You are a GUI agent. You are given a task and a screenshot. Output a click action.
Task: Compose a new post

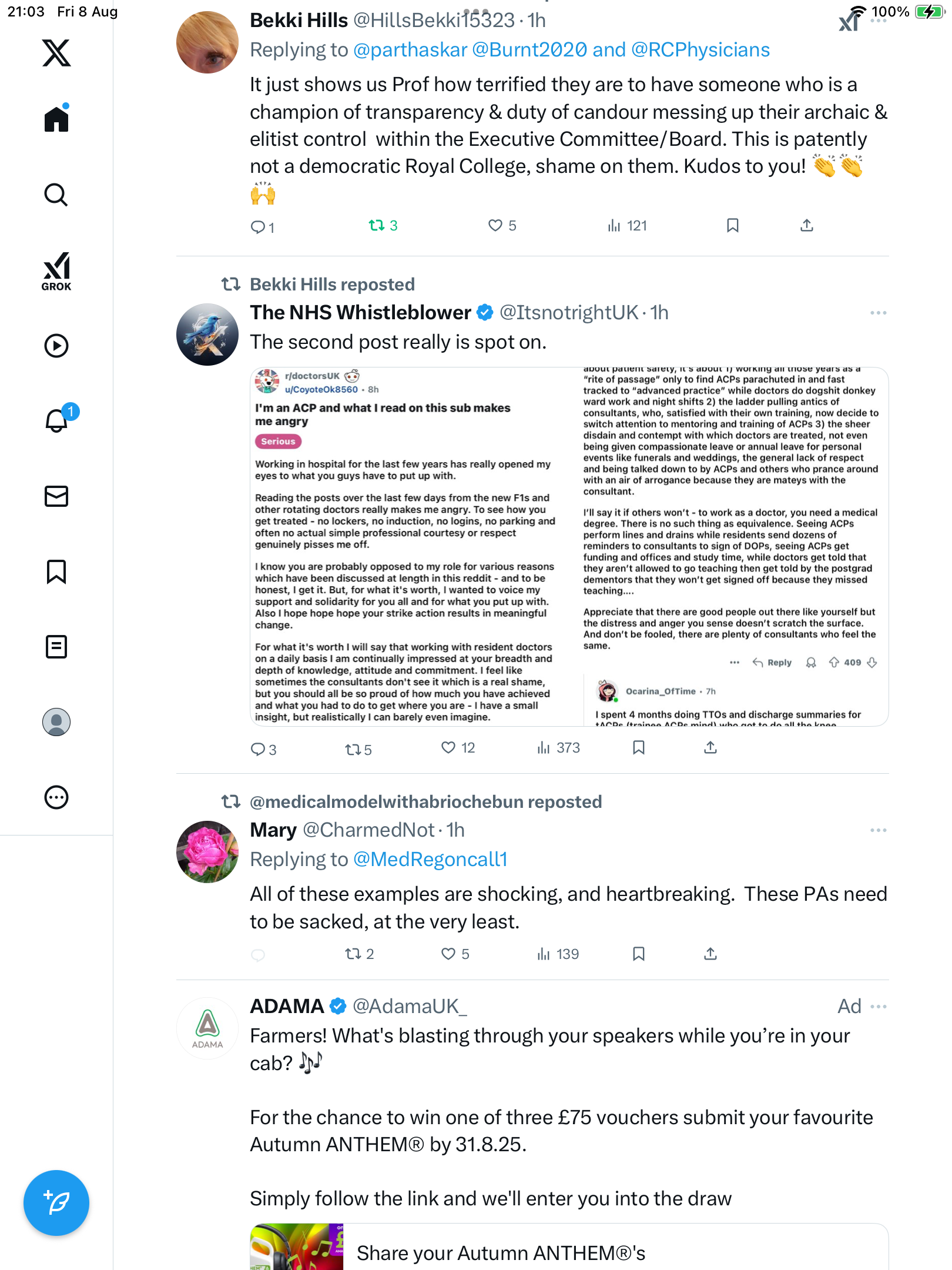click(x=56, y=1202)
